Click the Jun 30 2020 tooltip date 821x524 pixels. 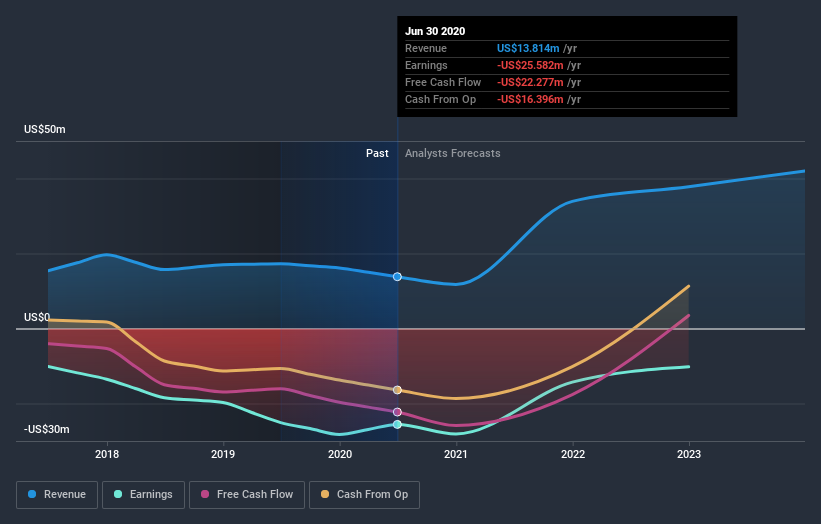pos(435,31)
